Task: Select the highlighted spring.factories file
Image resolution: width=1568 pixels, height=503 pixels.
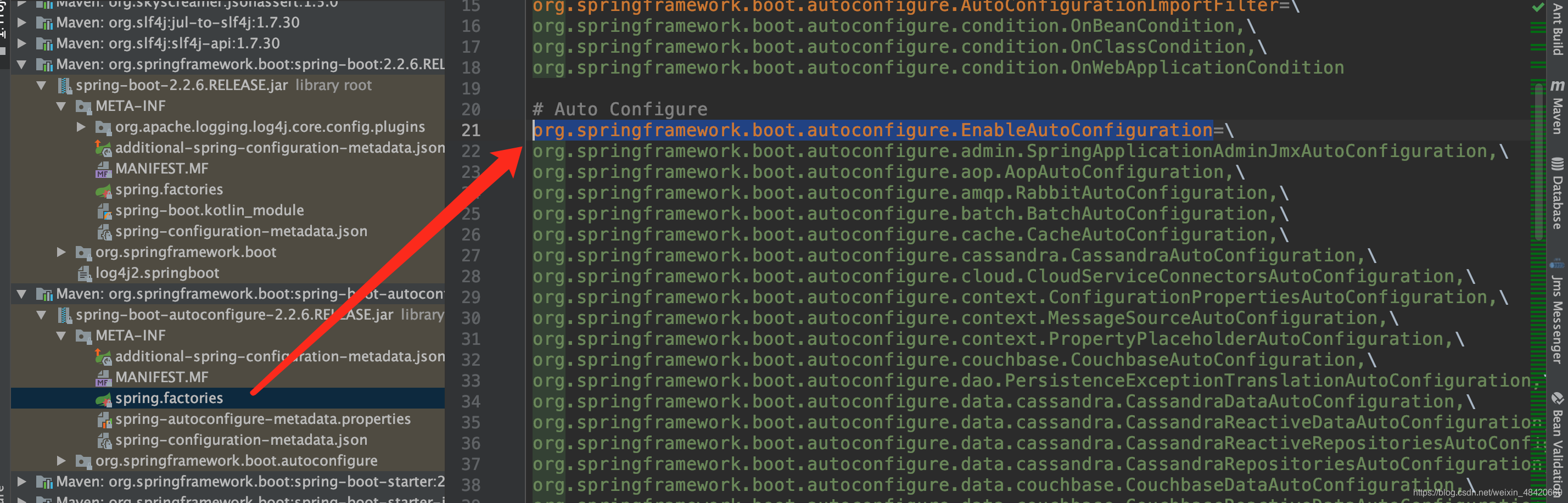Action: pyautogui.click(x=169, y=398)
